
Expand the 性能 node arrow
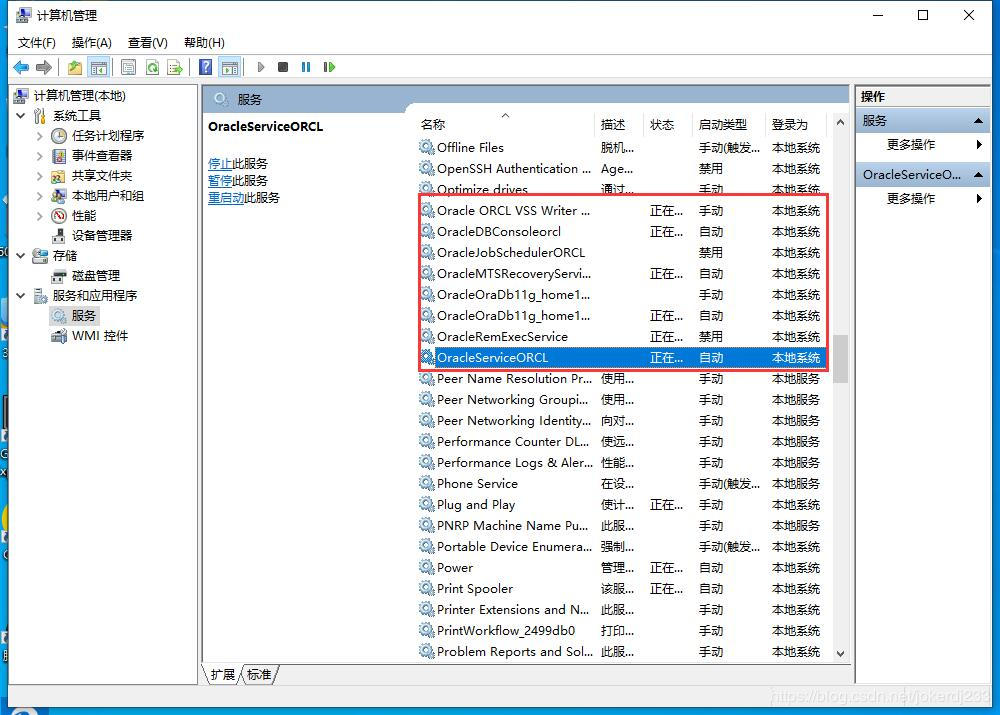[40, 216]
